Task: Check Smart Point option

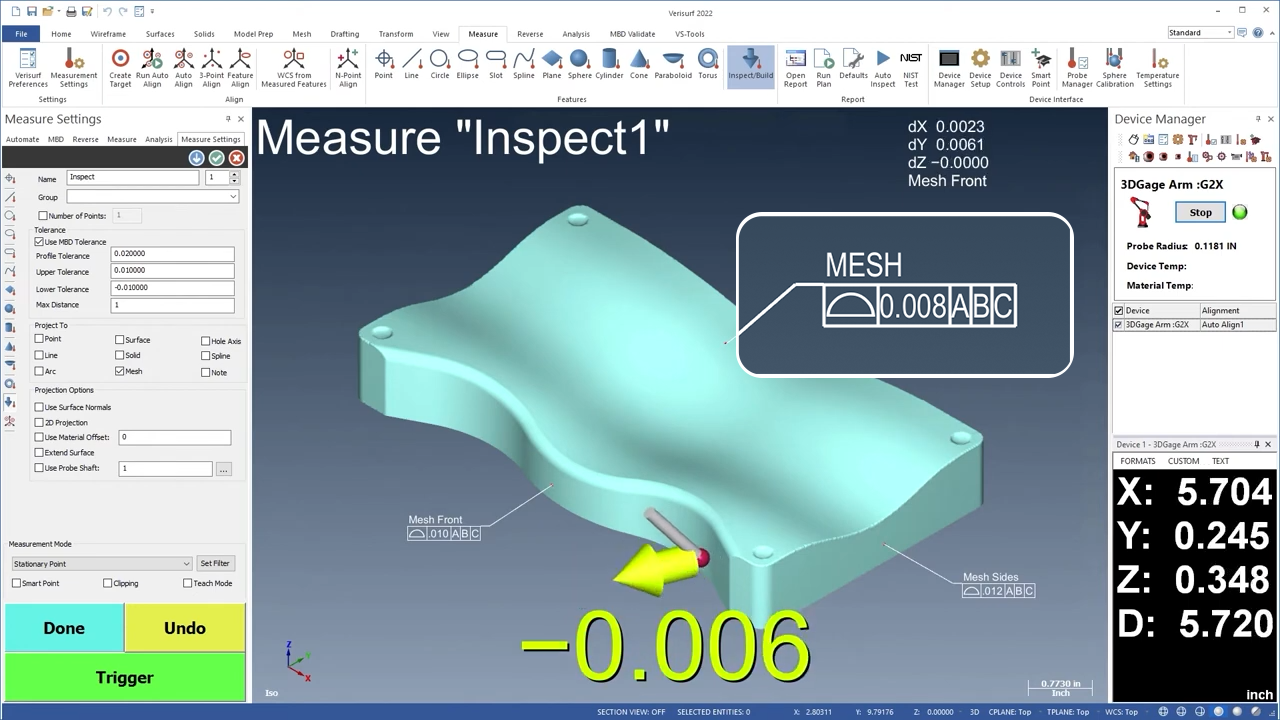Action: (x=16, y=583)
